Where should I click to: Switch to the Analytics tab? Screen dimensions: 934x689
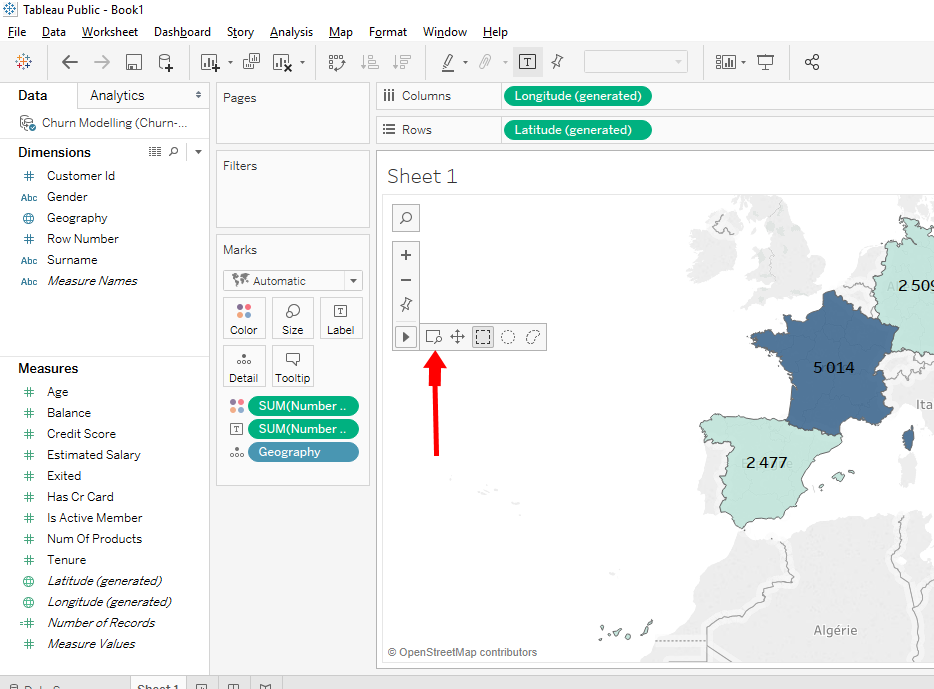(117, 95)
